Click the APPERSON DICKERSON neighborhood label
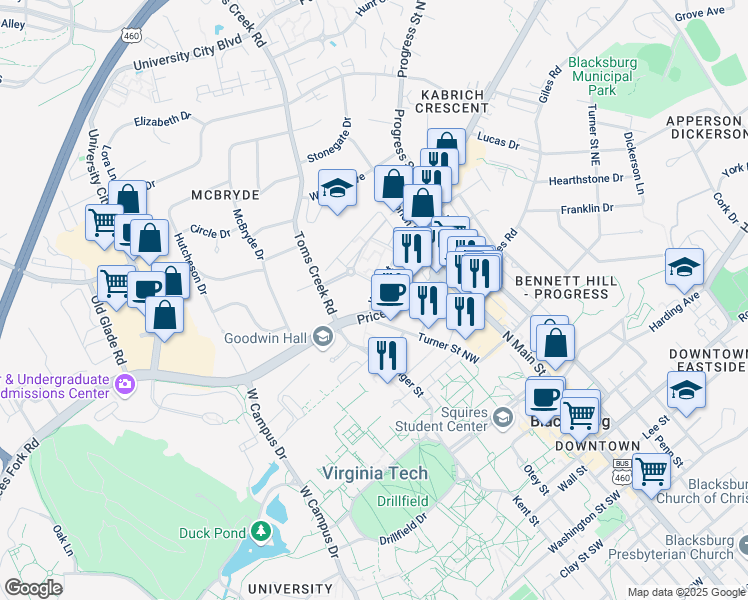748x600 pixels. point(706,127)
